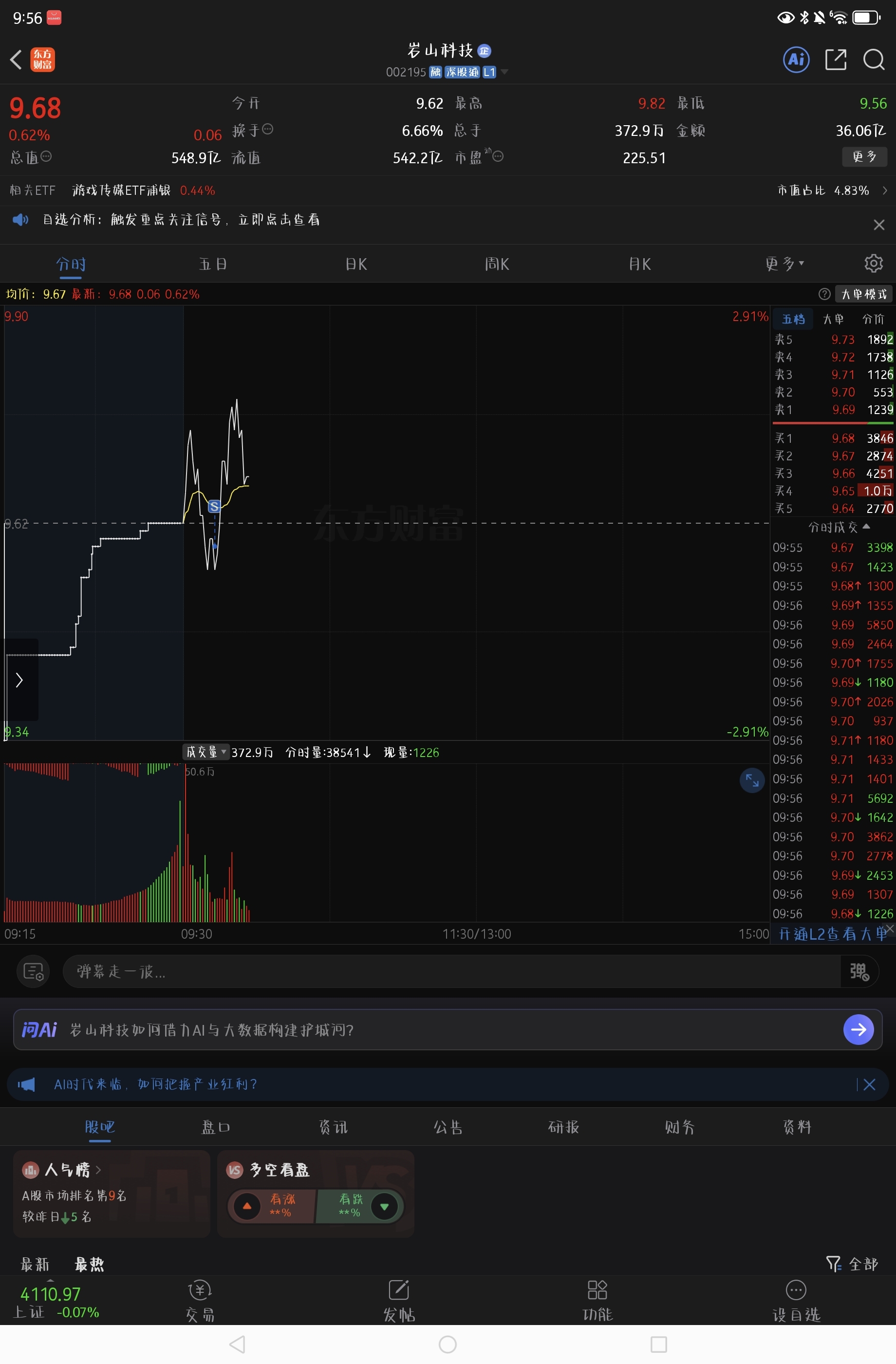Vote 看涨 with the up arrow

(x=247, y=1206)
